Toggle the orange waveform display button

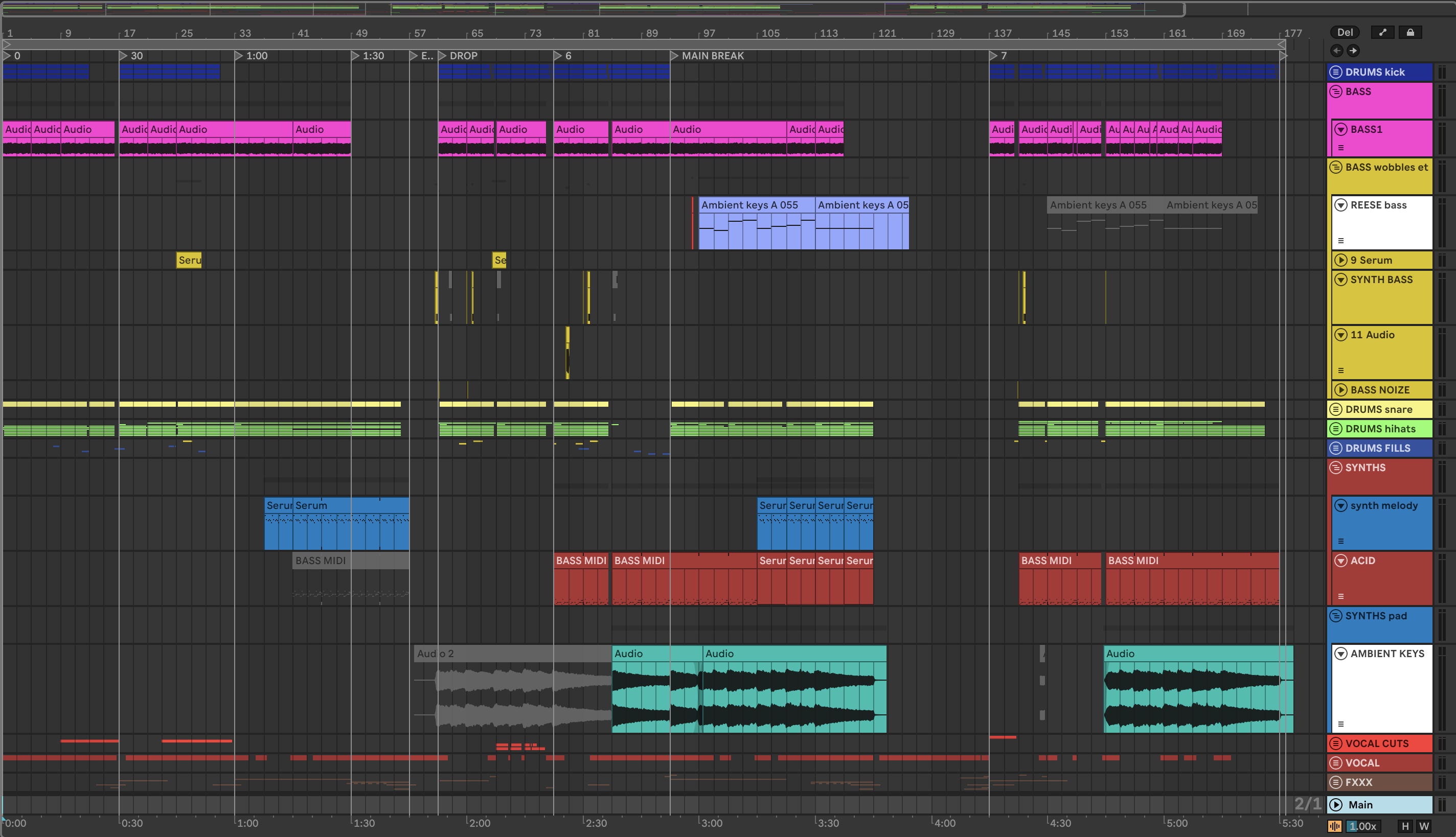click(1335, 826)
